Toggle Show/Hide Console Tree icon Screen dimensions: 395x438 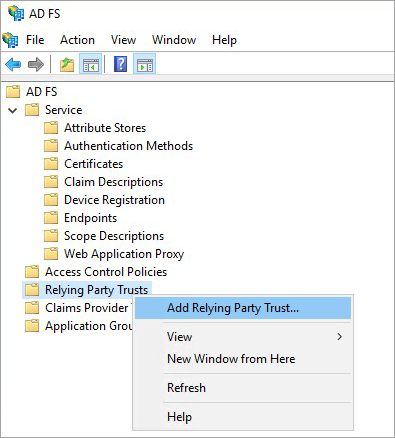click(x=91, y=64)
